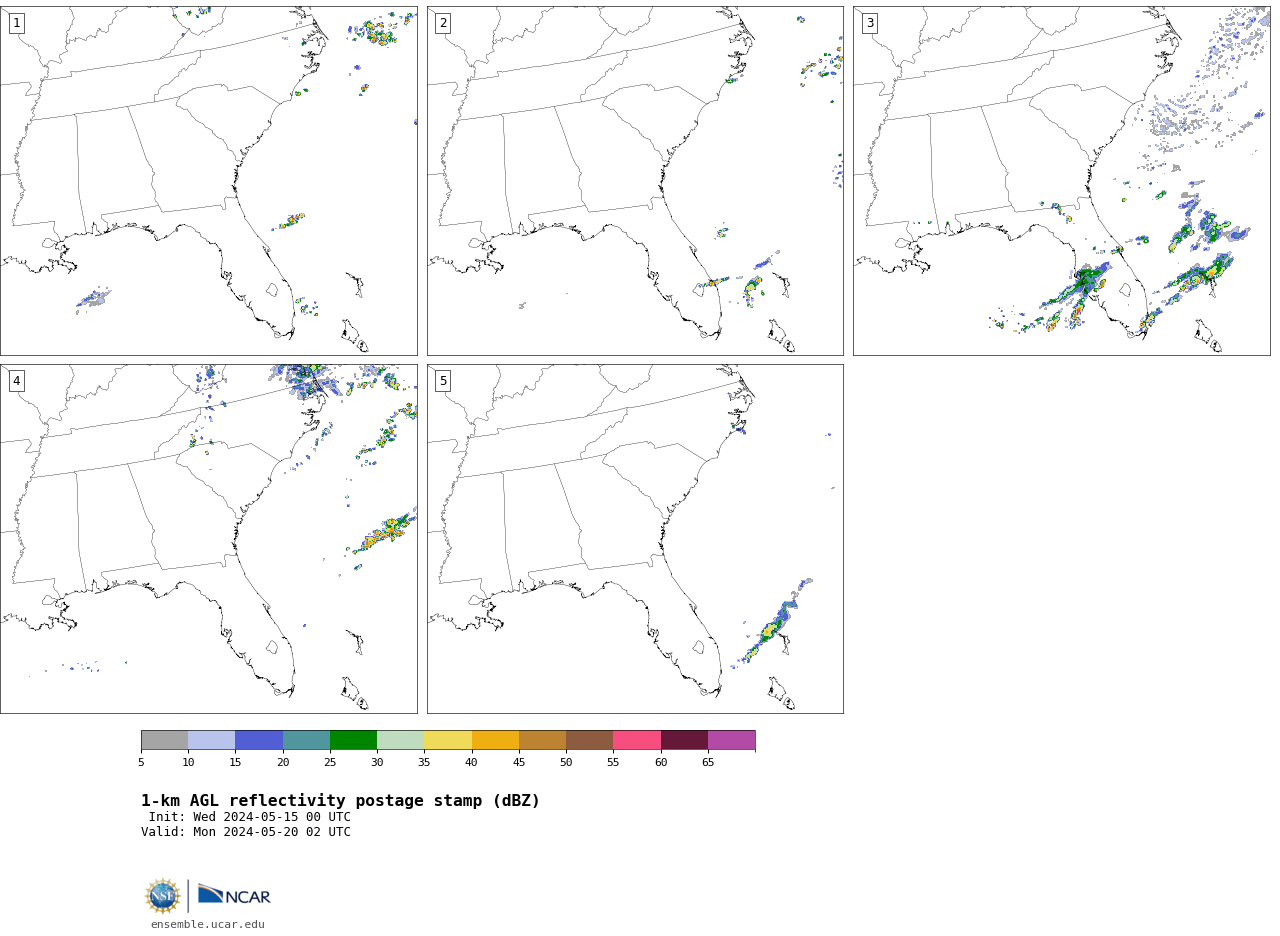Click the purple 65+ dBZ swatch
Image resolution: width=1280 pixels, height=936 pixels.
coord(732,740)
